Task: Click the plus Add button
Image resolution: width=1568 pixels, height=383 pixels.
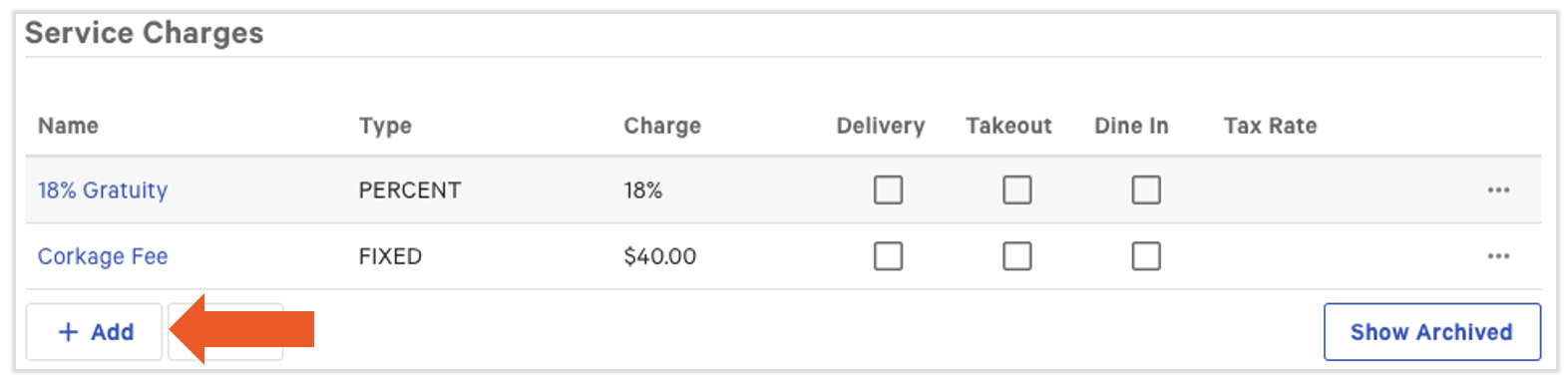Action: (94, 332)
